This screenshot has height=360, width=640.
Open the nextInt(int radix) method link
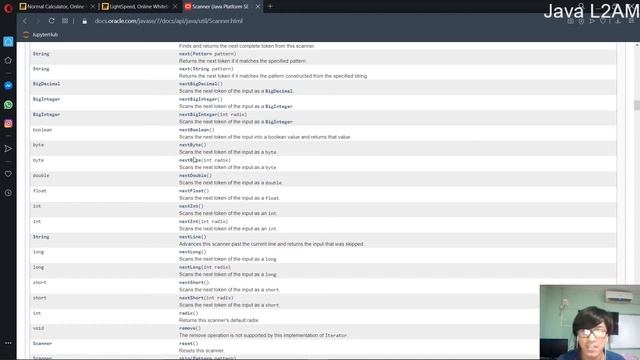203,222
